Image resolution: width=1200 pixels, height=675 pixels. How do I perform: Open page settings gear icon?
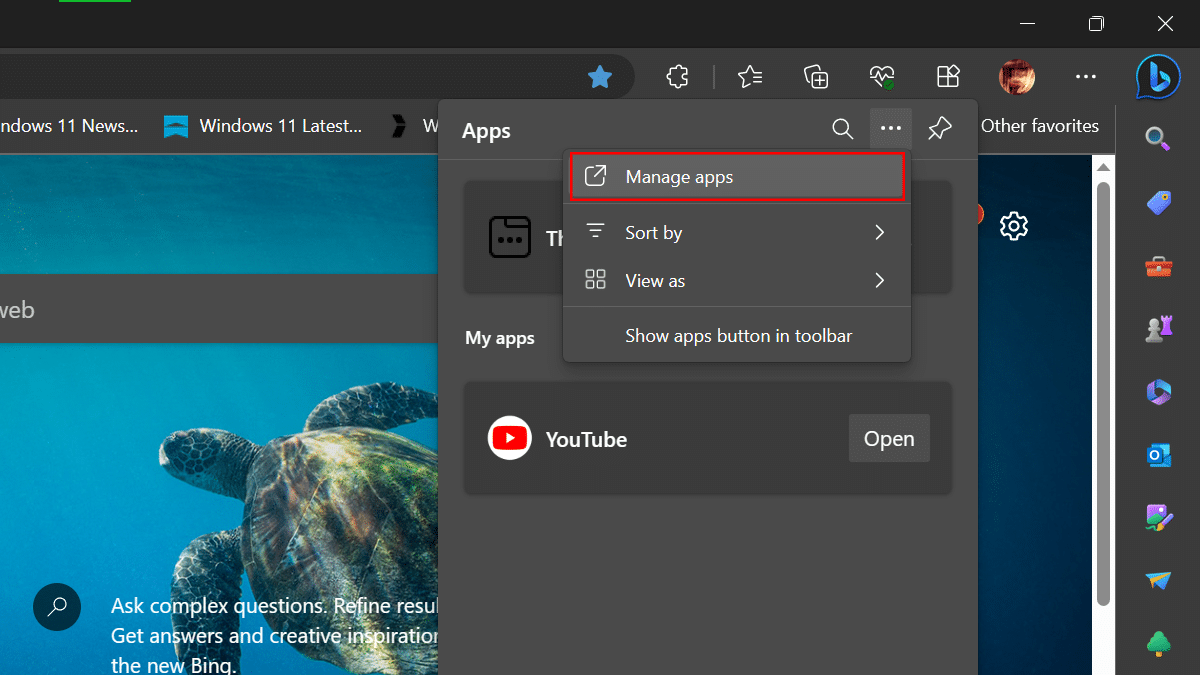[1014, 226]
